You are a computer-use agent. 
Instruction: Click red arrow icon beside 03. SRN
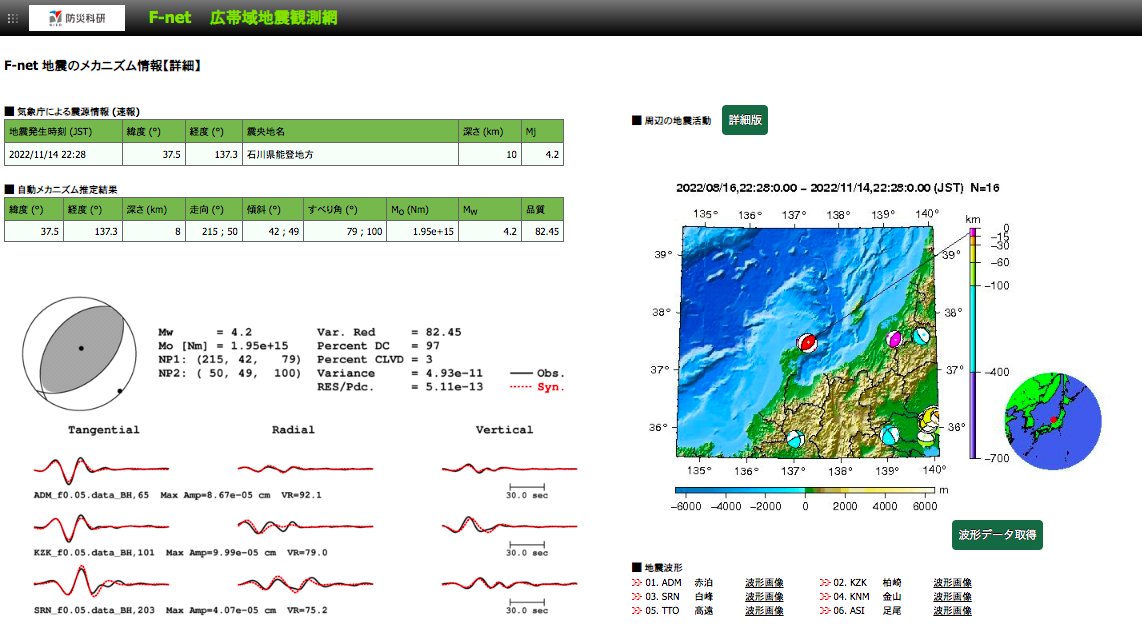pos(637,597)
